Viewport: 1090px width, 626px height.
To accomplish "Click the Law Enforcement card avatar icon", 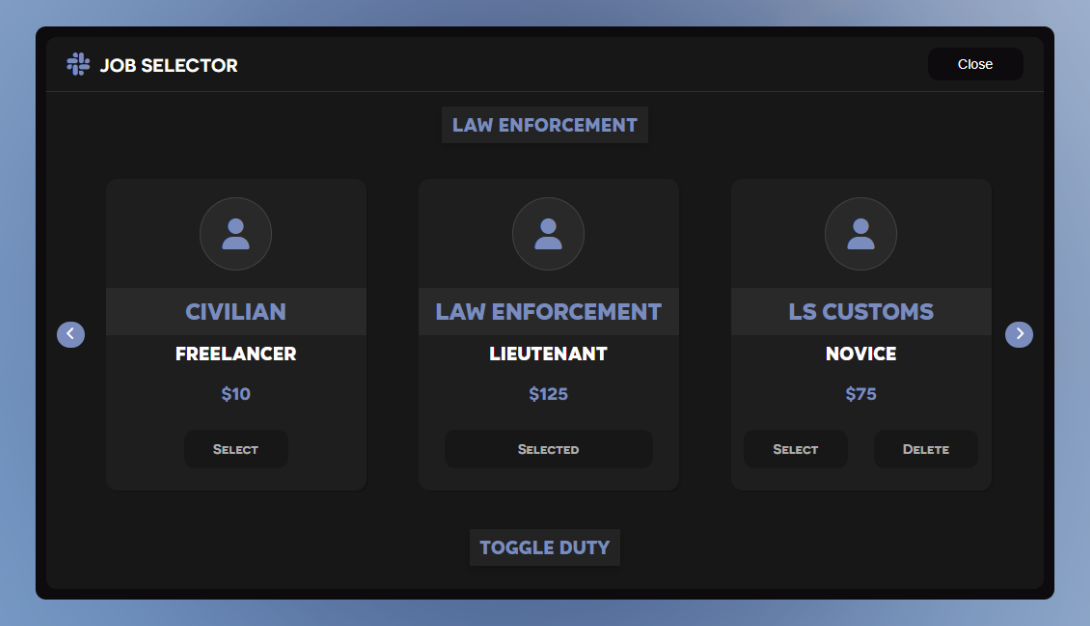I will point(548,234).
